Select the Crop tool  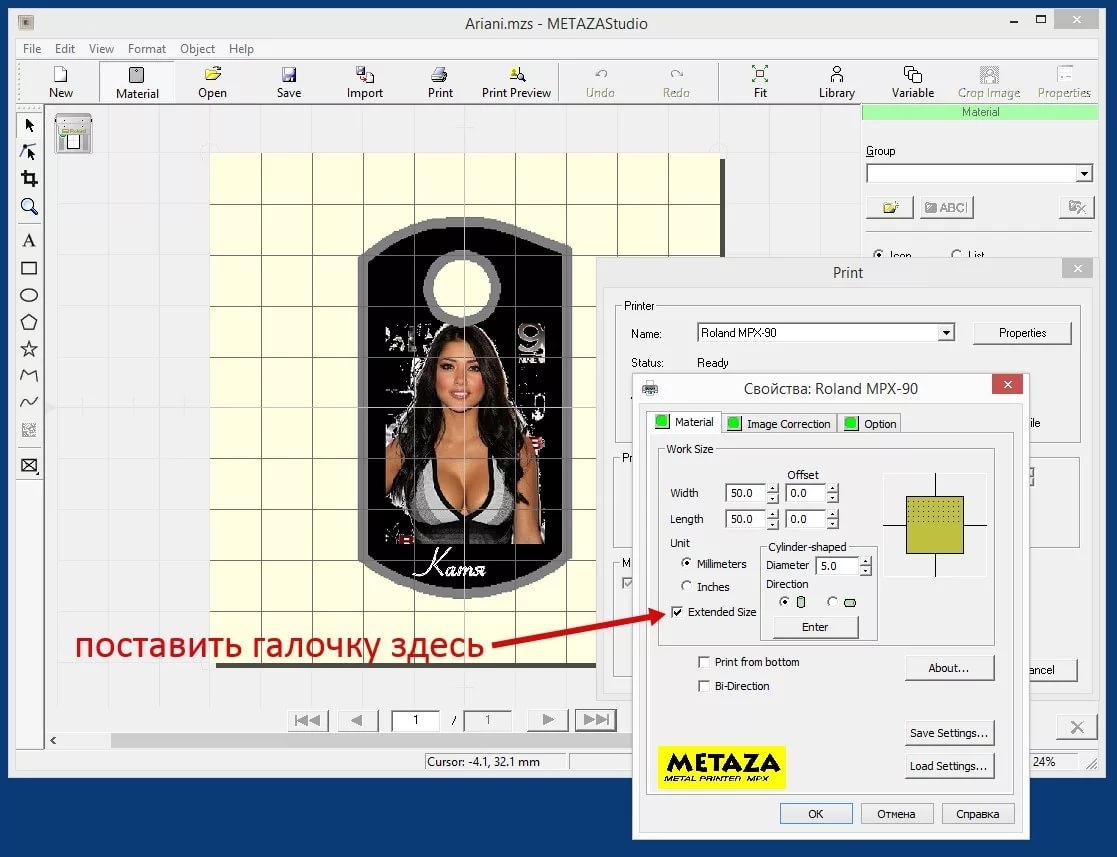pyautogui.click(x=29, y=179)
